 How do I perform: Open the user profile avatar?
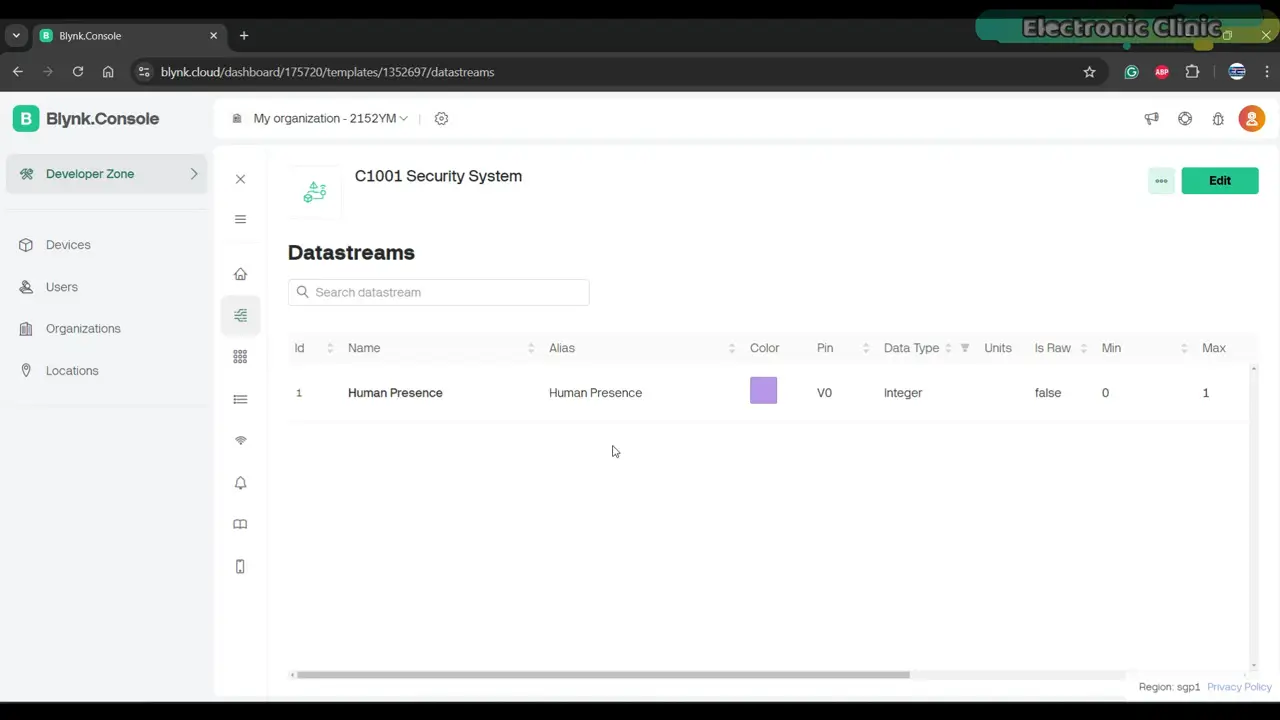1252,118
